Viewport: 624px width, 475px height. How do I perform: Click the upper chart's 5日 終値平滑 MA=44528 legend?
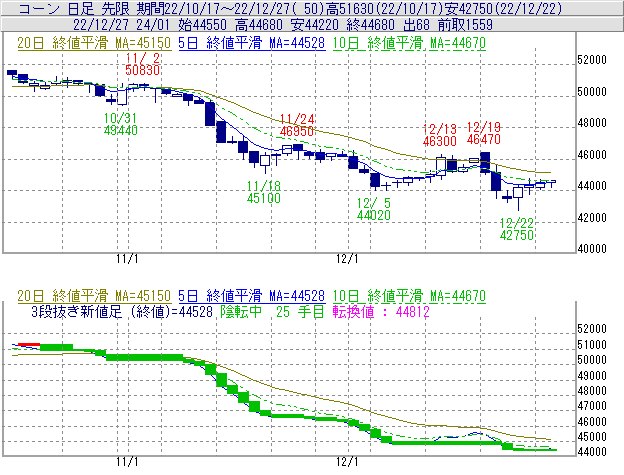pyautogui.click(x=252, y=43)
